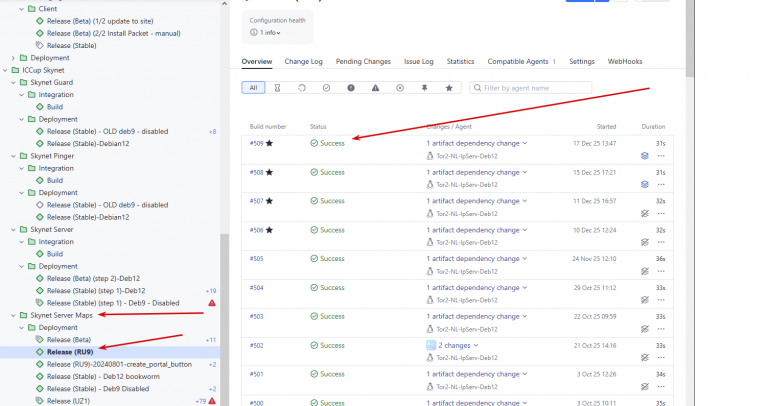Filter builds by running spinner icon

point(302,88)
